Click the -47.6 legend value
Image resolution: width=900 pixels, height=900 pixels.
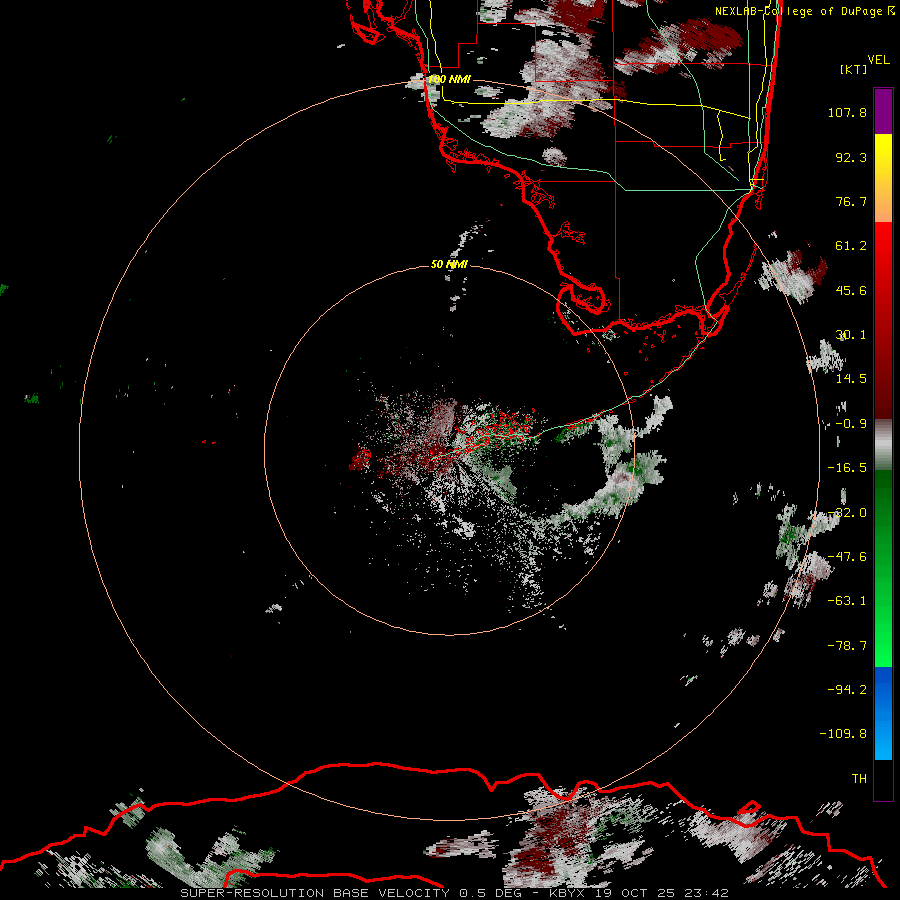[847, 557]
